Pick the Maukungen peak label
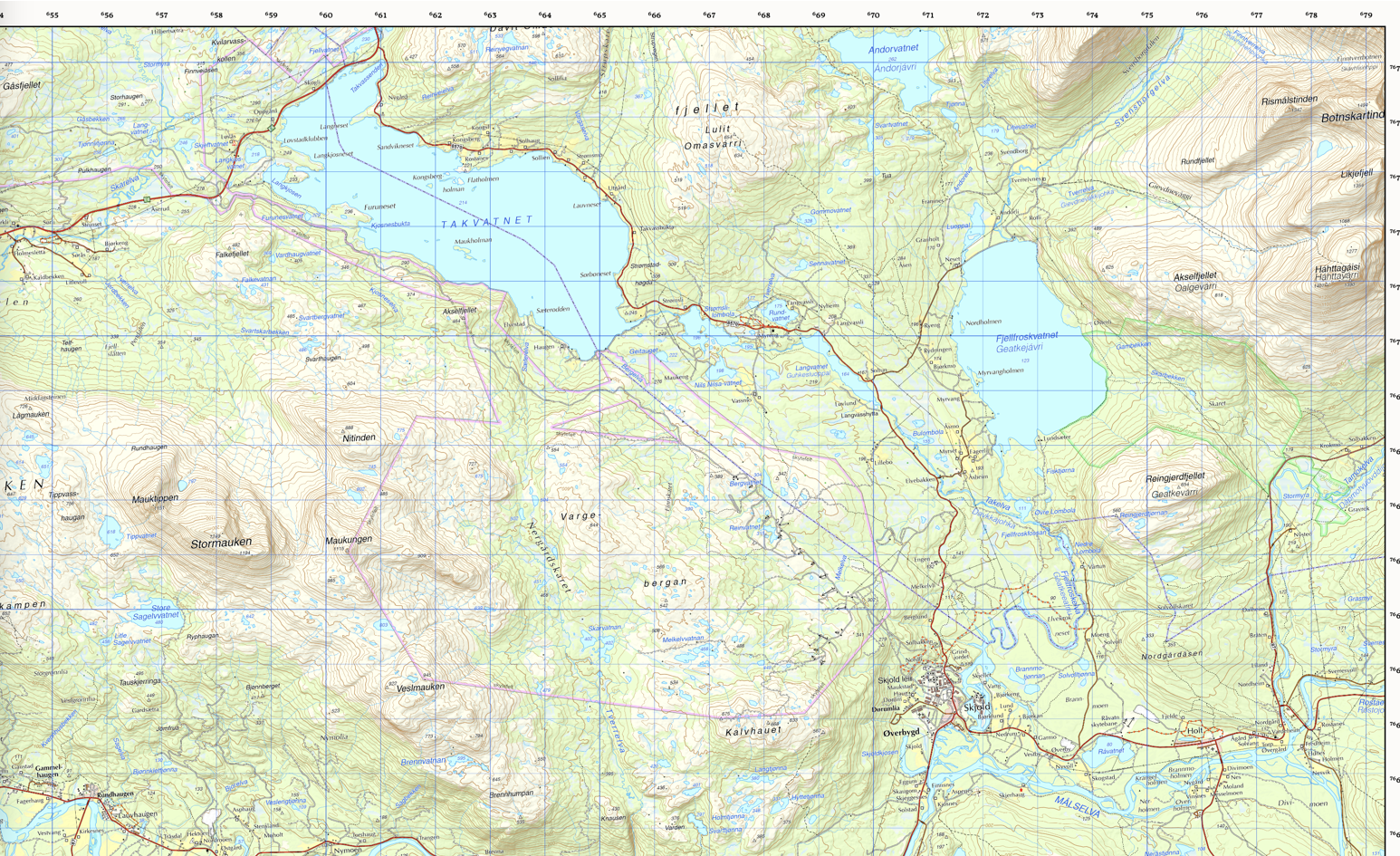Image resolution: width=1400 pixels, height=856 pixels. pyautogui.click(x=349, y=540)
